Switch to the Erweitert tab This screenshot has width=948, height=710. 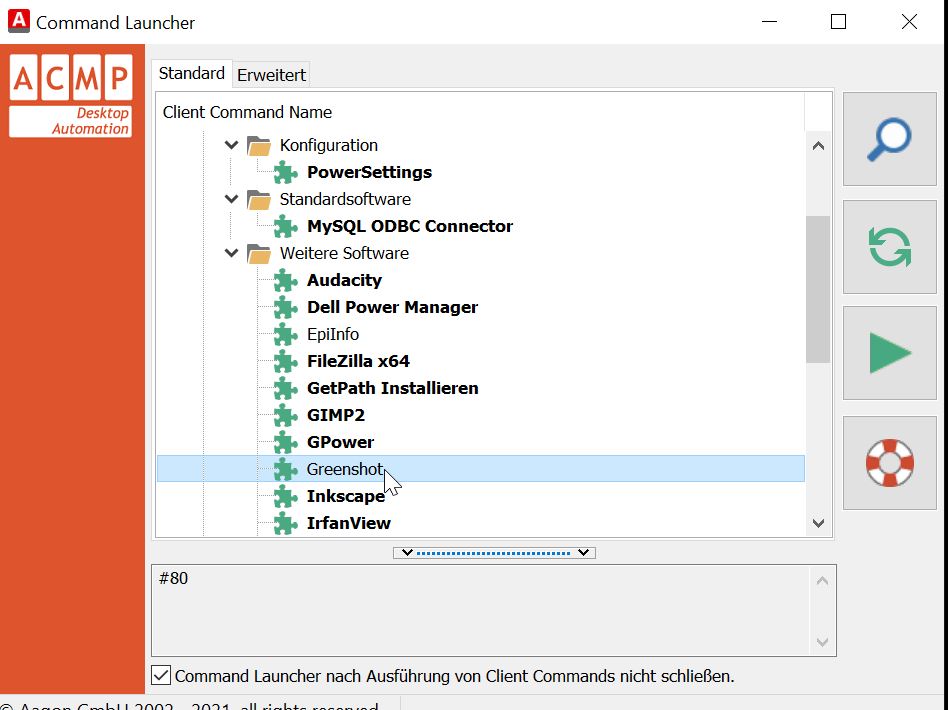point(271,75)
